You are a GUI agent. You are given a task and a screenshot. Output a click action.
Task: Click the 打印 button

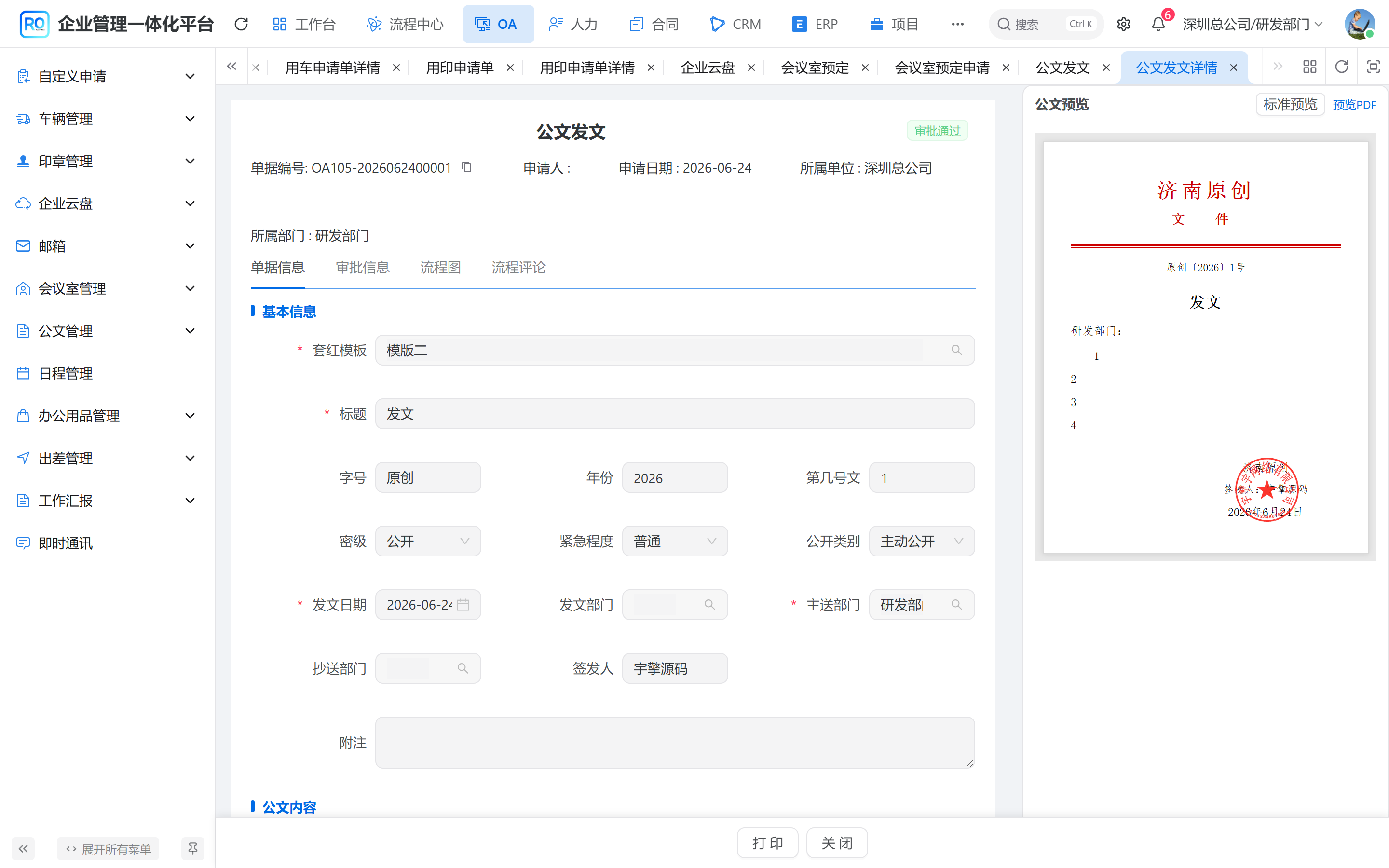click(x=767, y=843)
